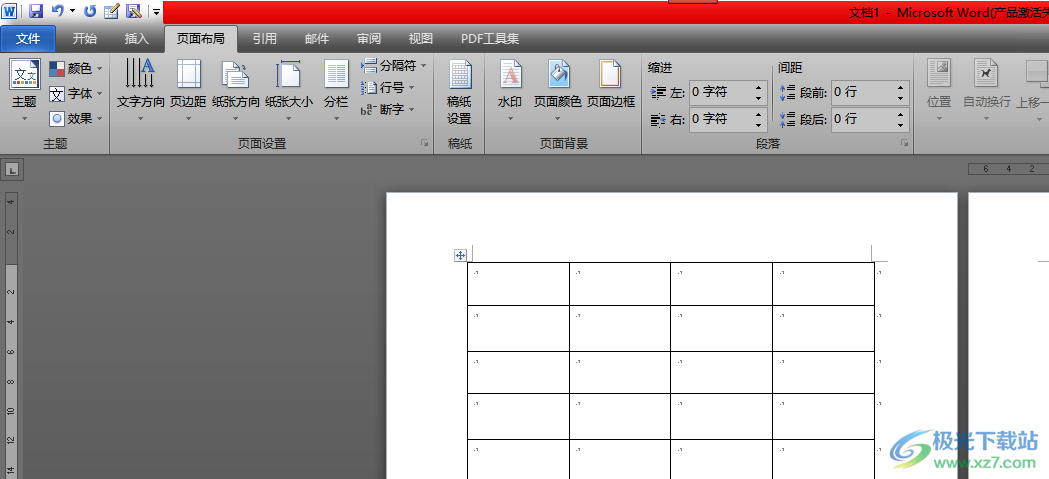Open the 断字 hyphenation dropdown
Viewport: 1049px width, 479px height.
(388, 110)
